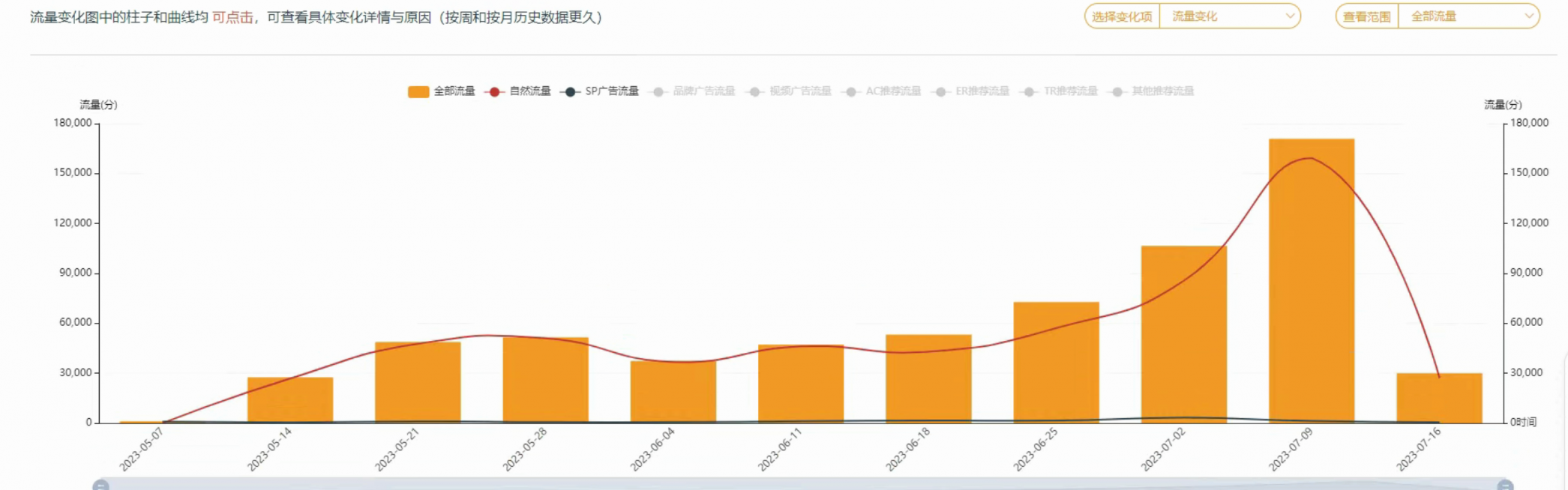This screenshot has width=1568, height=490.
Task: Click the 2023-06-04 x-axis label
Action: point(652,450)
